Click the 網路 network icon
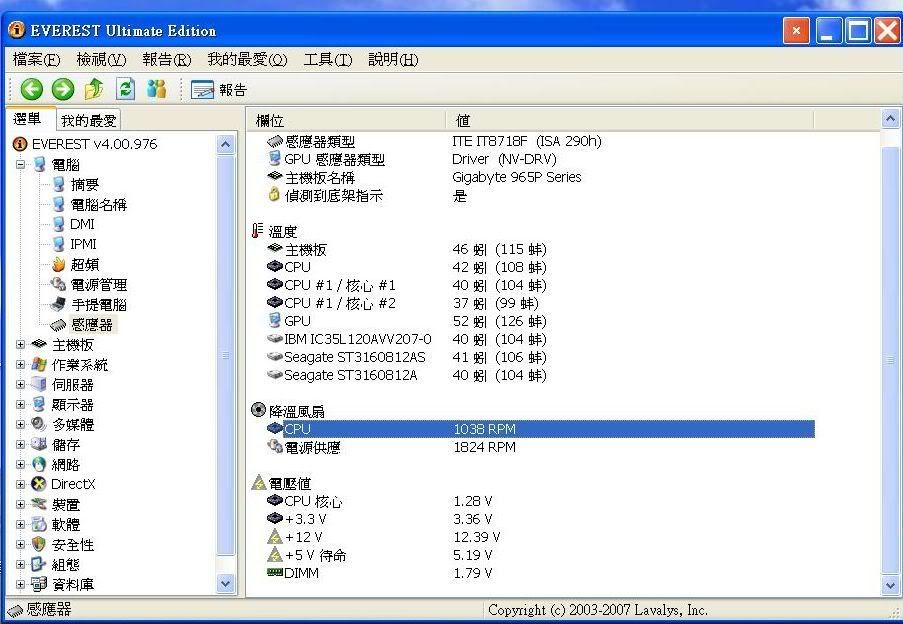The height and width of the screenshot is (624, 903). click(39, 464)
